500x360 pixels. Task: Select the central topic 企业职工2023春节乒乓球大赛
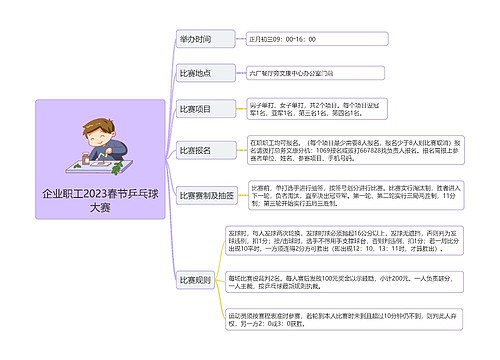click(x=100, y=159)
